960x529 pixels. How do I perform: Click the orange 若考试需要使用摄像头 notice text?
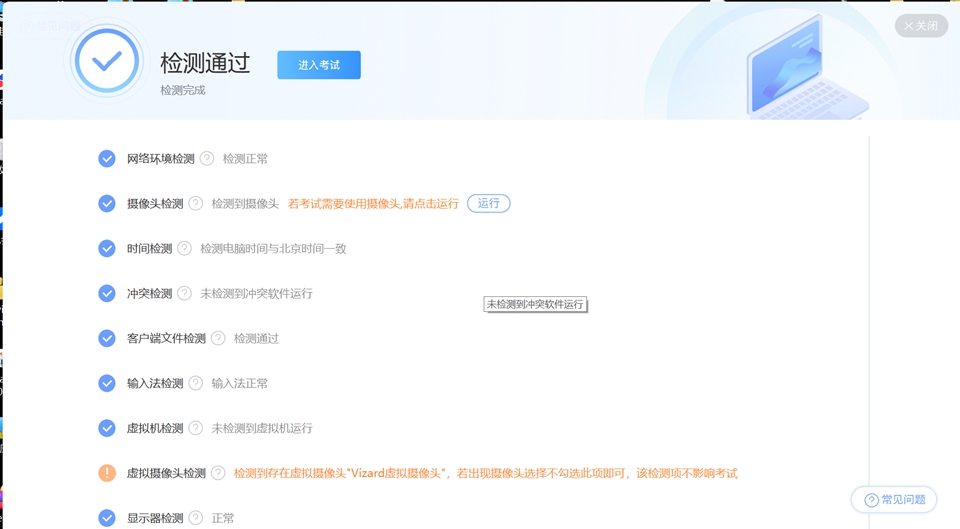pyautogui.click(x=373, y=203)
